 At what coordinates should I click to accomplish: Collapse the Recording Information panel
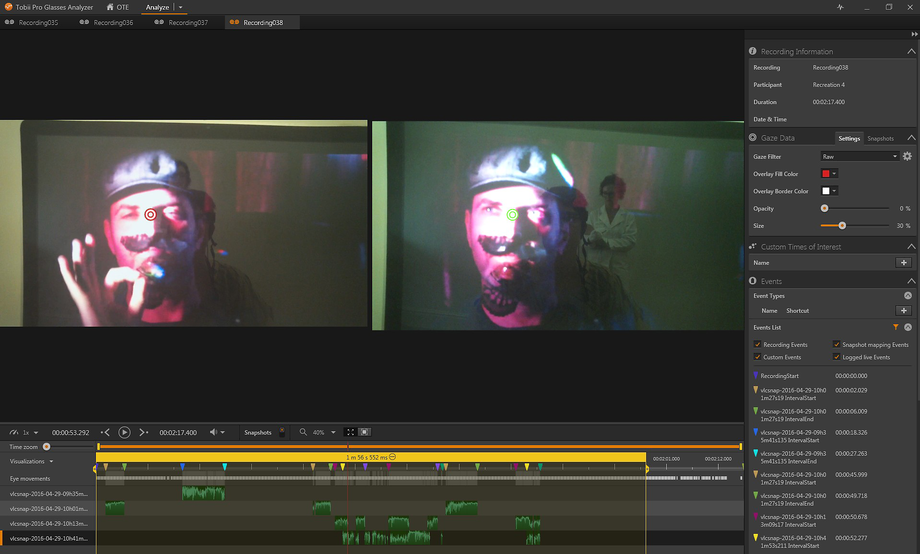(x=910, y=51)
